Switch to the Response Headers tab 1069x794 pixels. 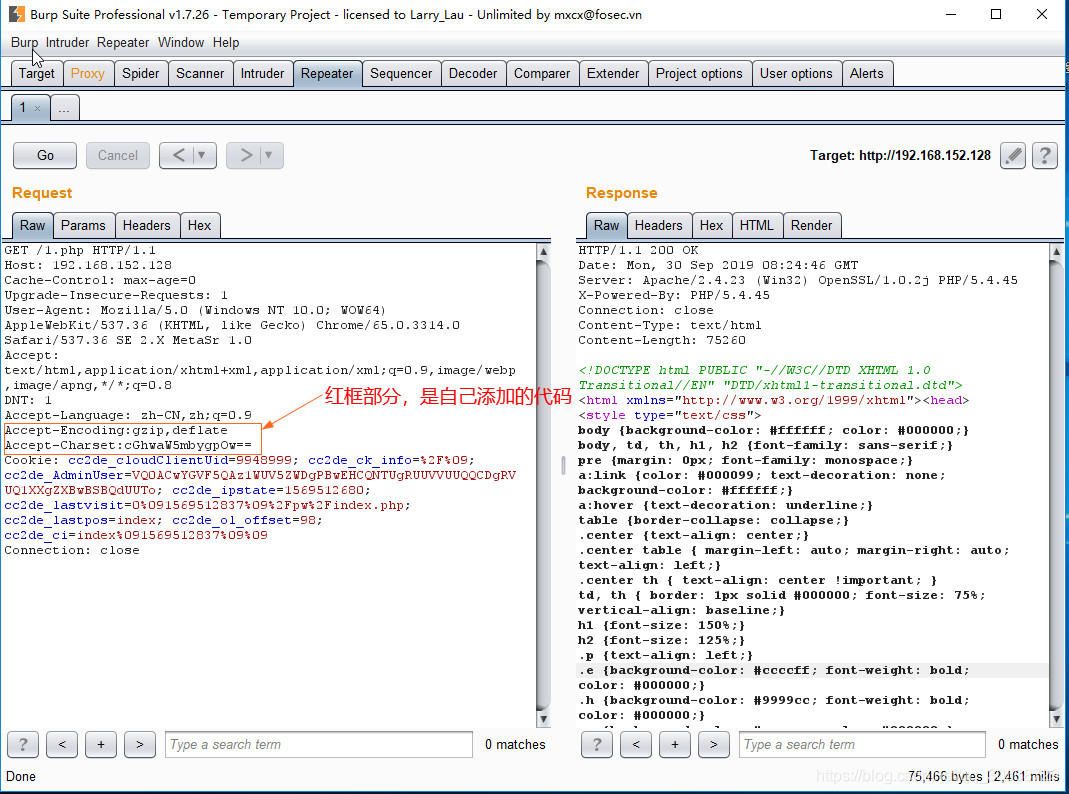pos(659,226)
